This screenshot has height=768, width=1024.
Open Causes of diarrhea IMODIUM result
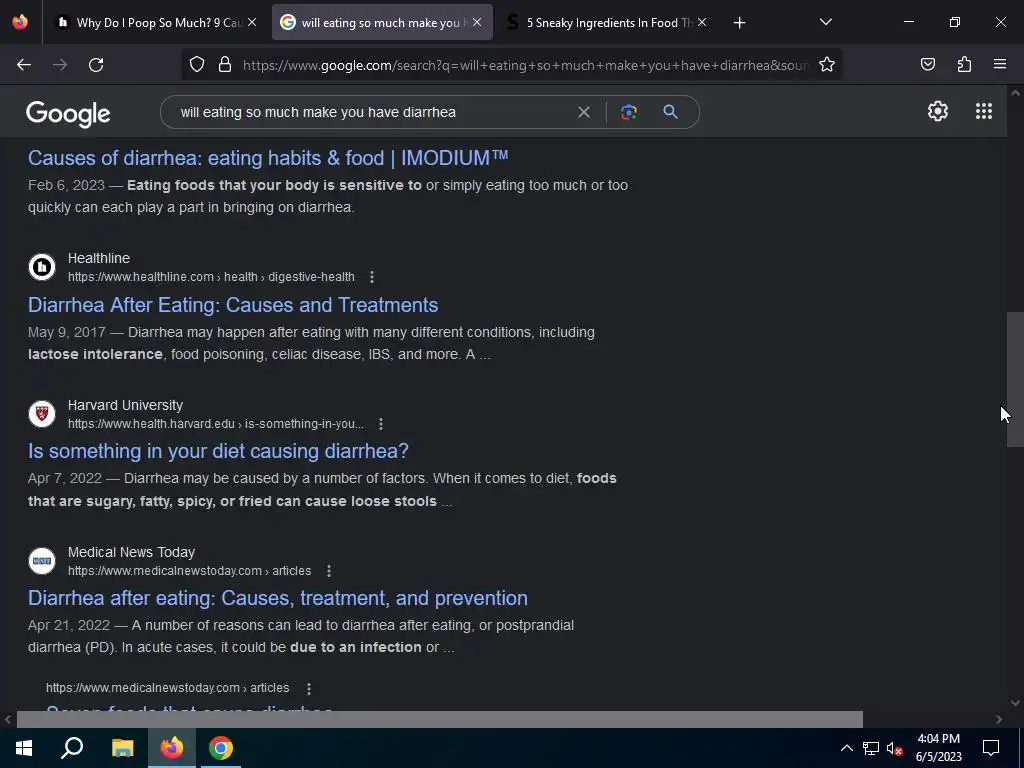pos(268,158)
